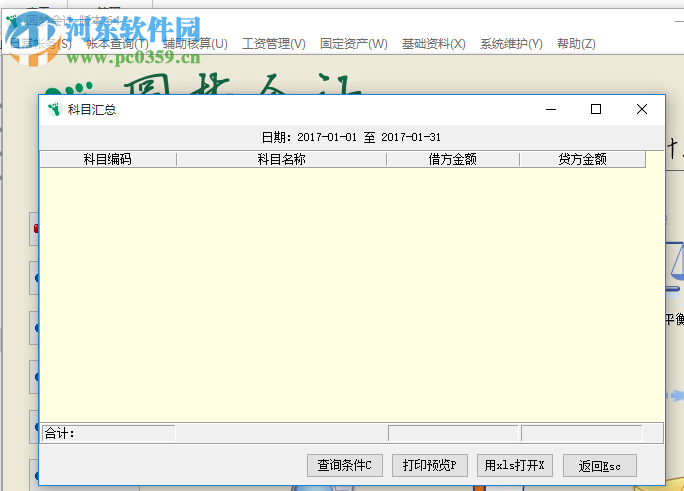Viewport: 684px width, 491px height.
Task: Click the credit total field under 贷方金额
Action: click(x=582, y=433)
